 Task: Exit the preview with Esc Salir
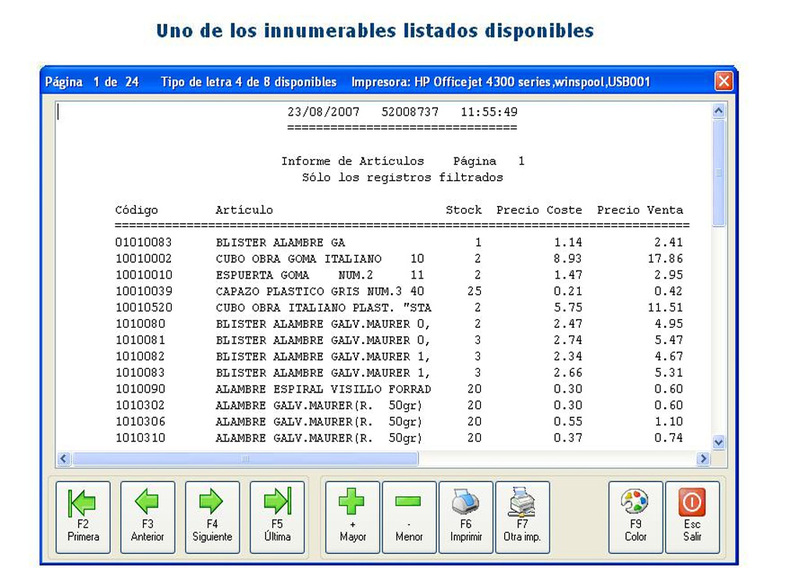(x=692, y=517)
